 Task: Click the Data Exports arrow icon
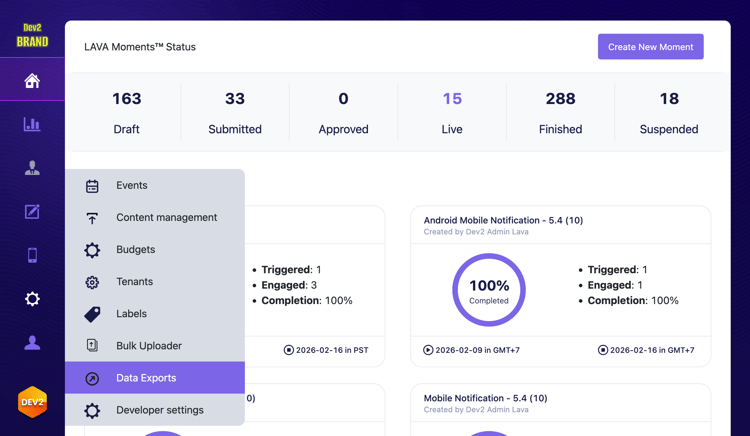[x=92, y=379]
